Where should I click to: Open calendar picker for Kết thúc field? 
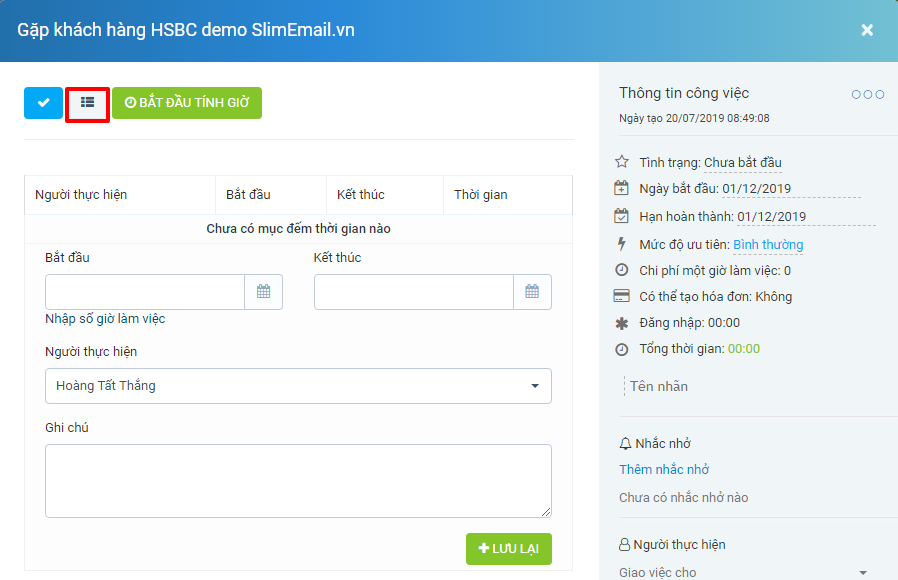[x=532, y=292]
